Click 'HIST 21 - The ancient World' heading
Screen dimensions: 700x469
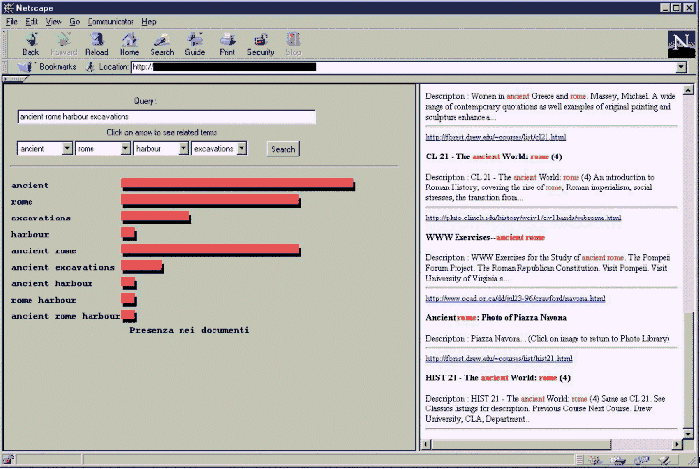[x=498, y=378]
